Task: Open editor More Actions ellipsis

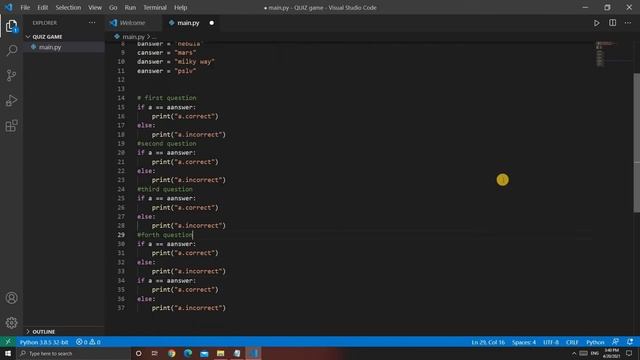Action: click(x=628, y=23)
